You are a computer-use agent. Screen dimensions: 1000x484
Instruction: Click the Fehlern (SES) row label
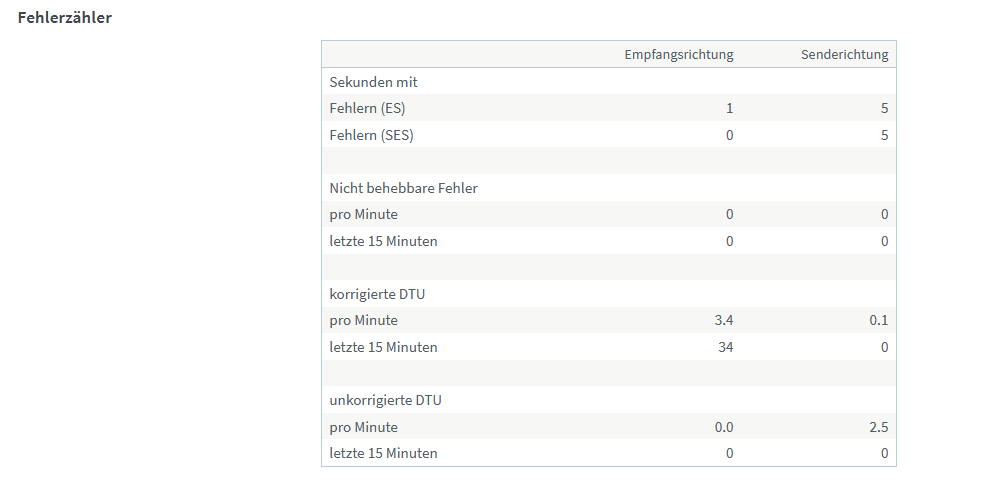pos(371,135)
